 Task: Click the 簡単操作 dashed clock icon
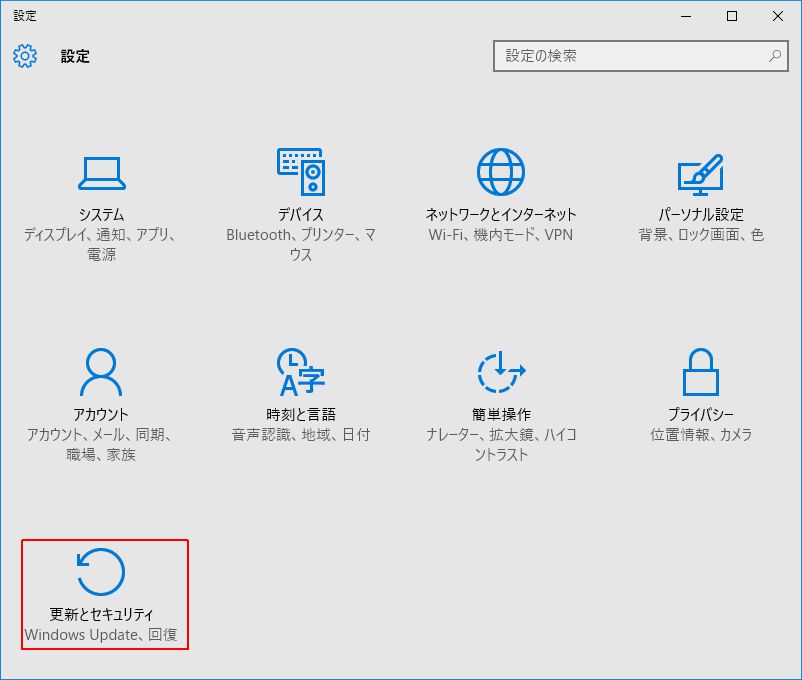point(501,373)
